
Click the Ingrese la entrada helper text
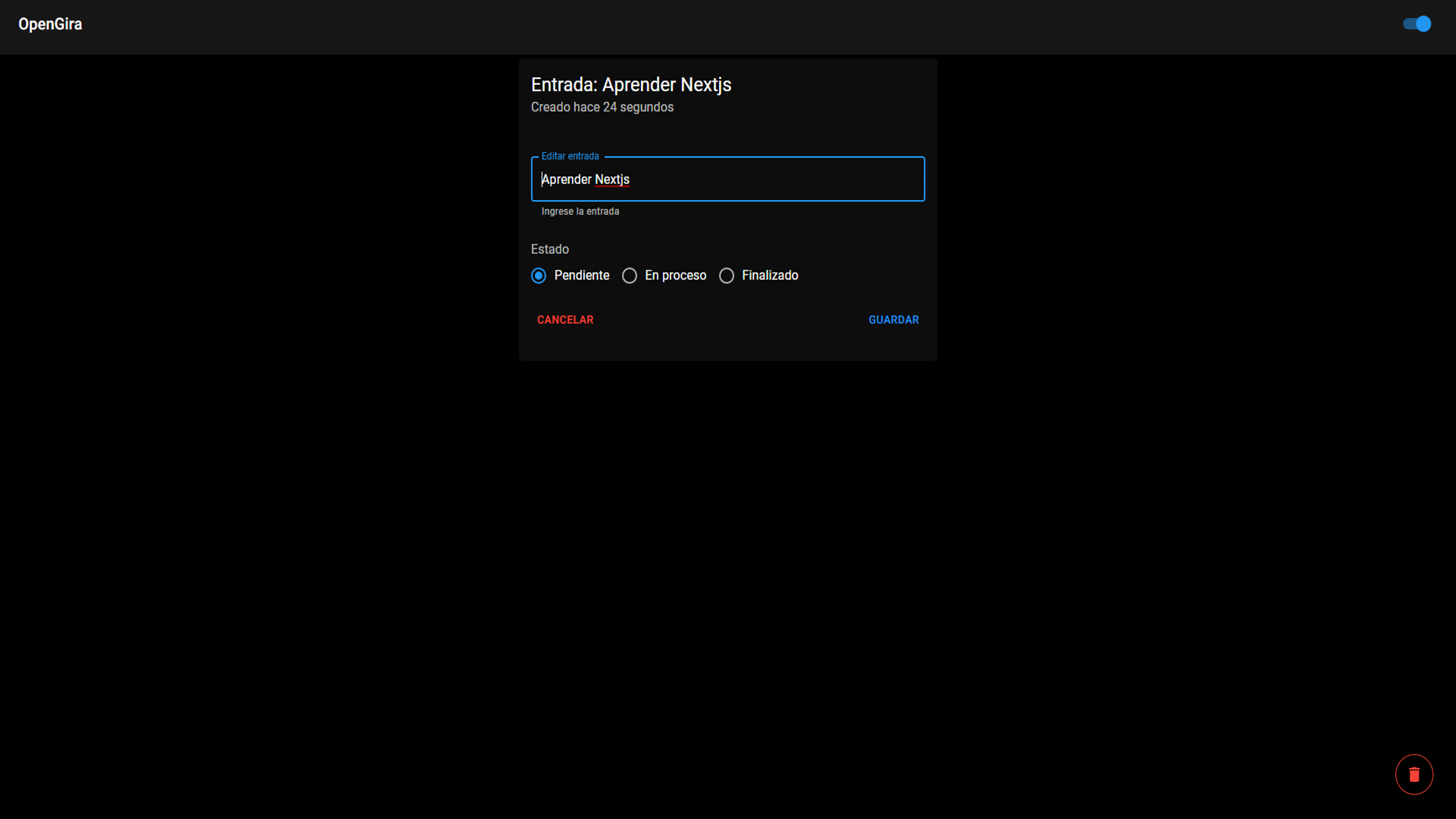point(580,212)
